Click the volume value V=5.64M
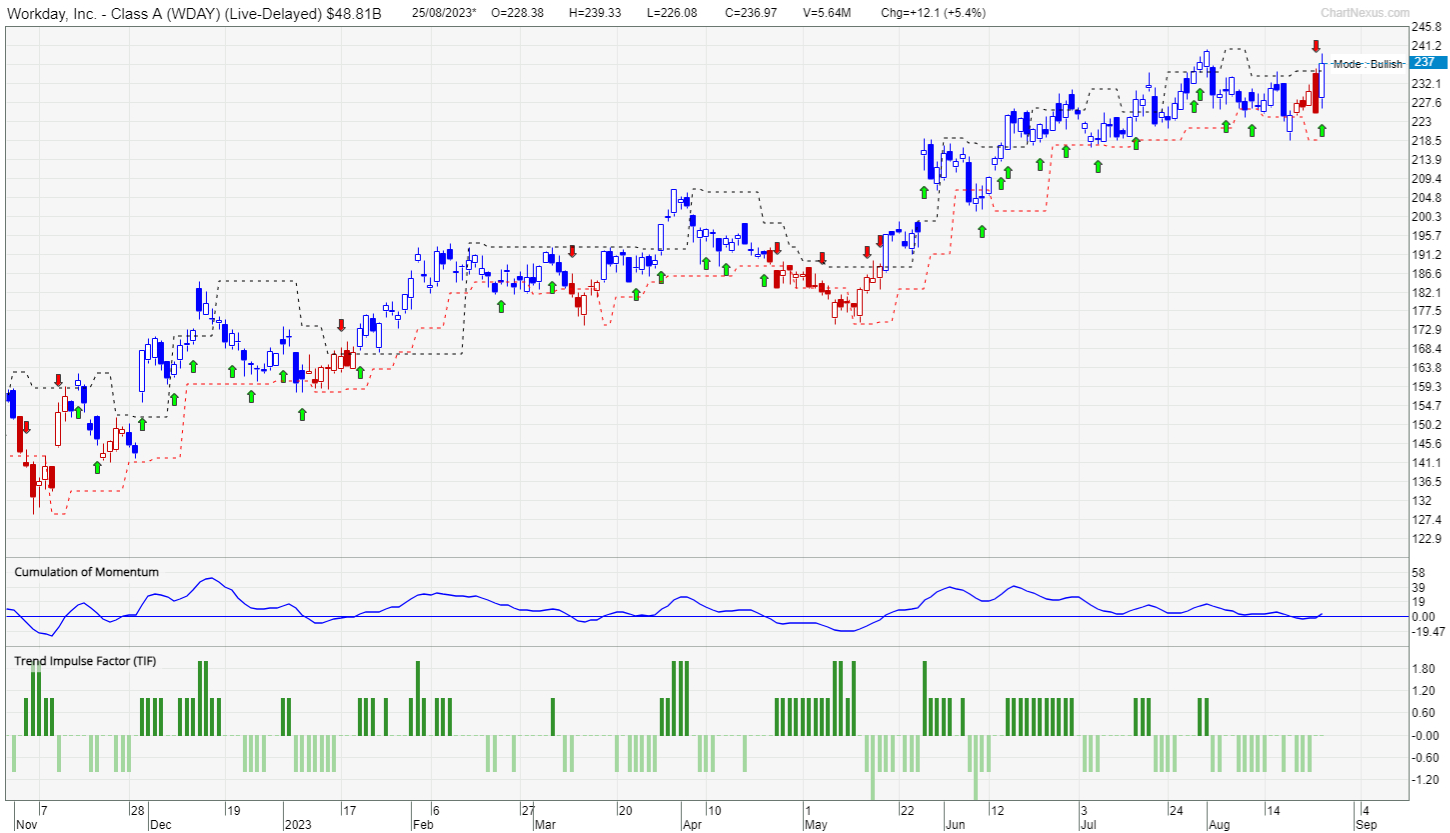 coord(829,12)
